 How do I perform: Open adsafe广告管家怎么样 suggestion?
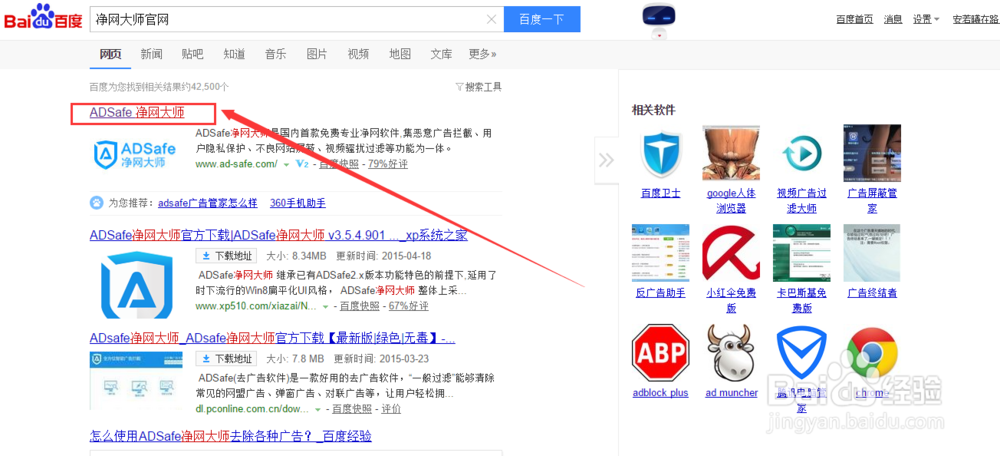coord(208,203)
